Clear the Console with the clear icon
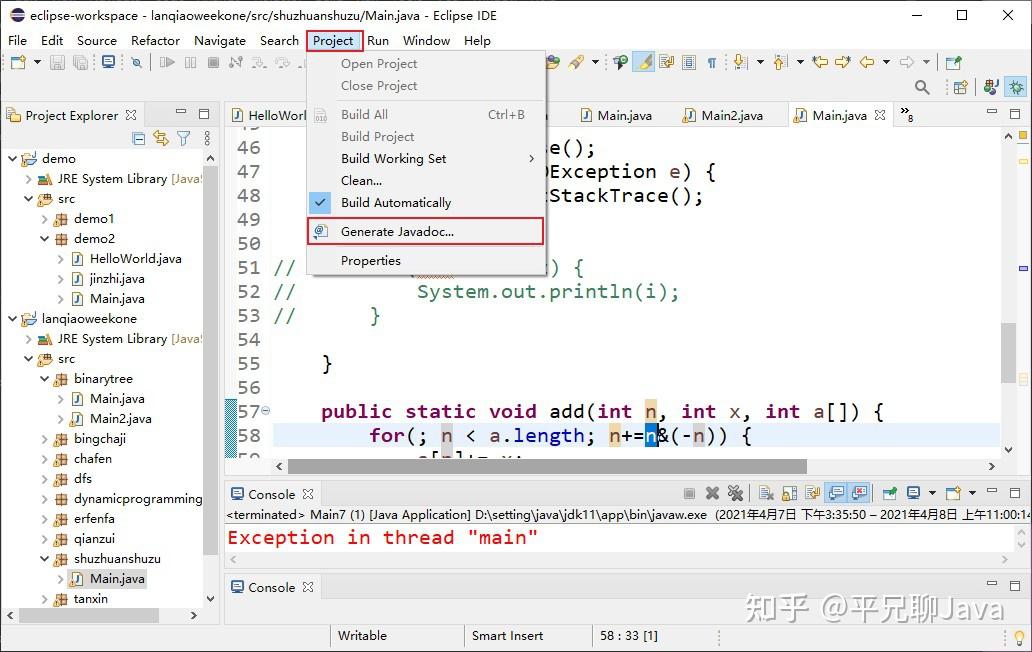Image resolution: width=1032 pixels, height=652 pixels. tap(766, 492)
